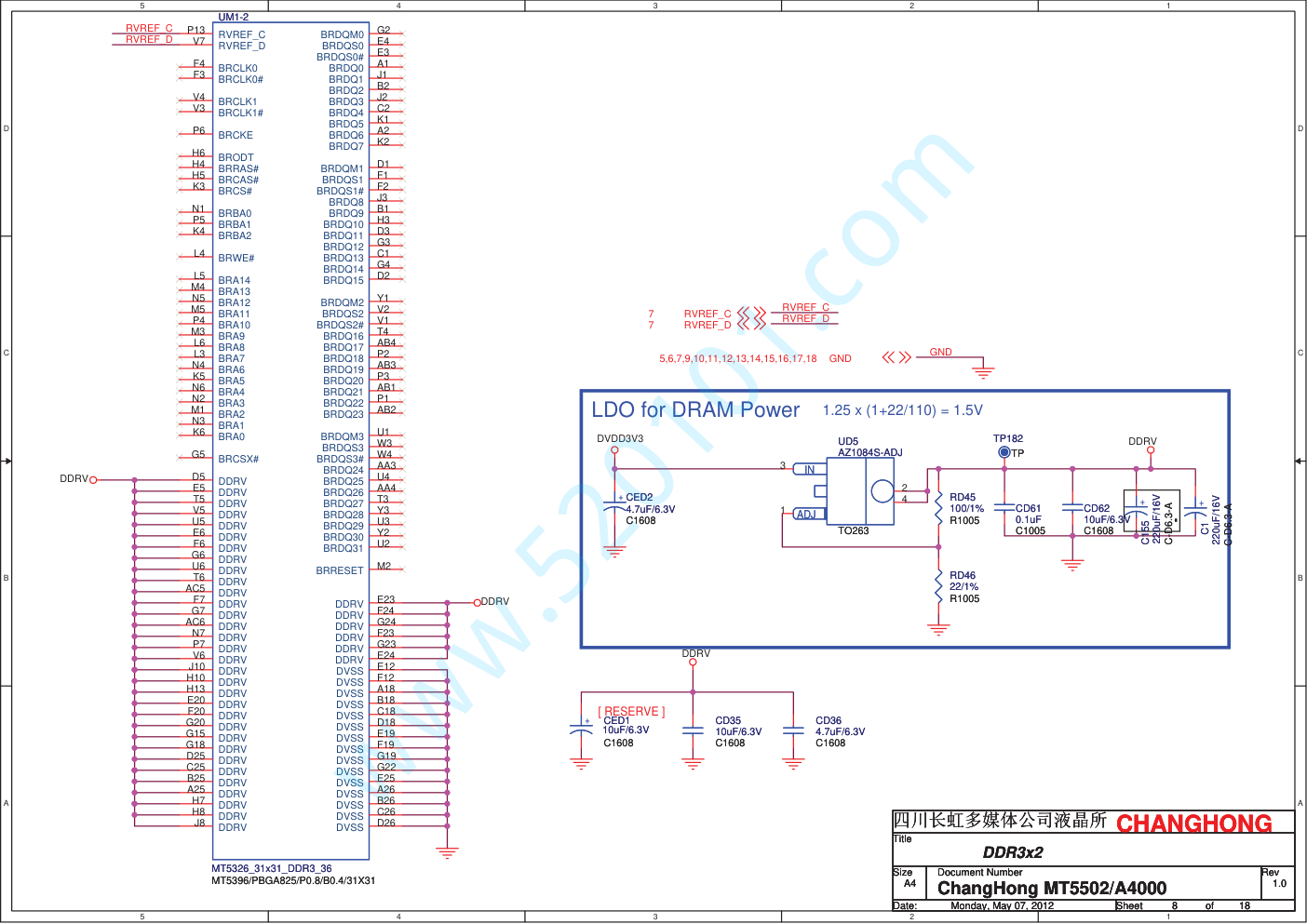
Task: Select capacitor label CD35
Action: click(728, 721)
